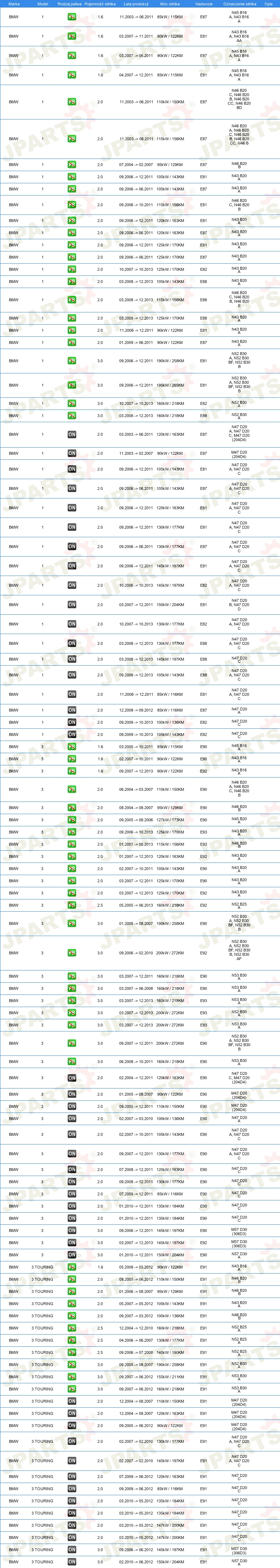Click diesel ON icon for 11.2003->02.2007 90kW/122KM row

click(72, 453)
